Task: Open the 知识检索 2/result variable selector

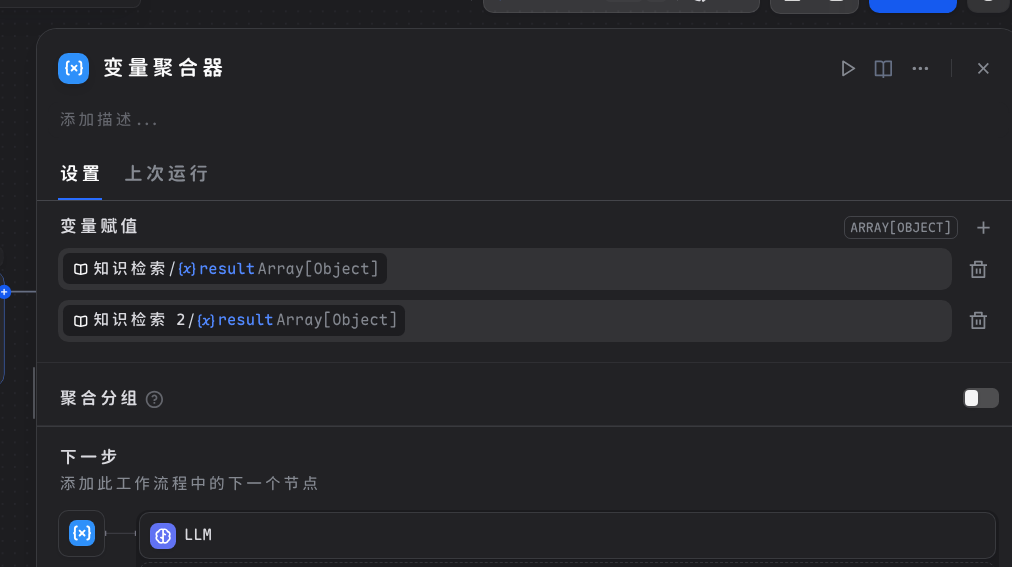Action: pos(235,320)
